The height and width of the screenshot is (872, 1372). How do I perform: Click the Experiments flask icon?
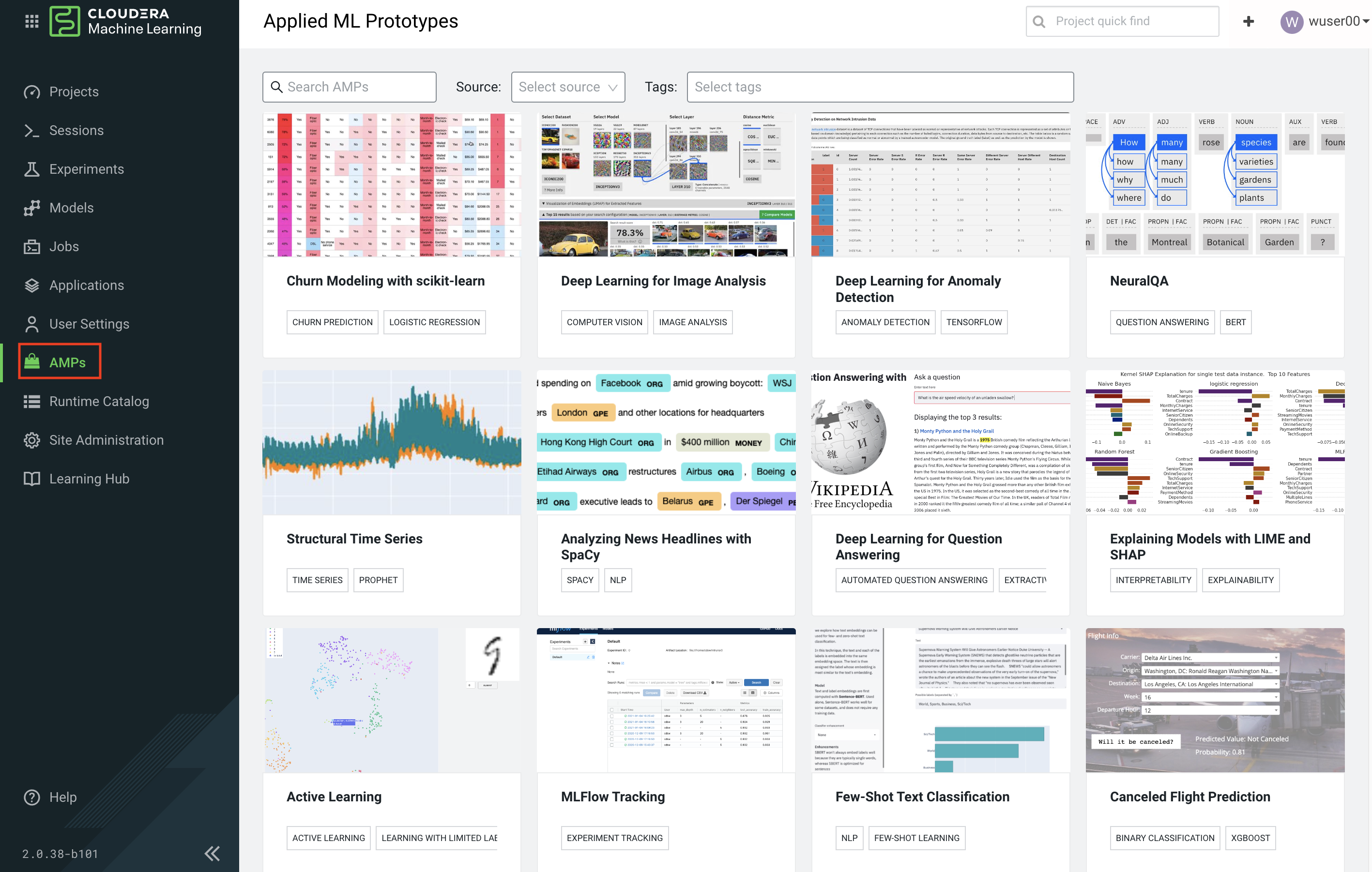pos(32,169)
